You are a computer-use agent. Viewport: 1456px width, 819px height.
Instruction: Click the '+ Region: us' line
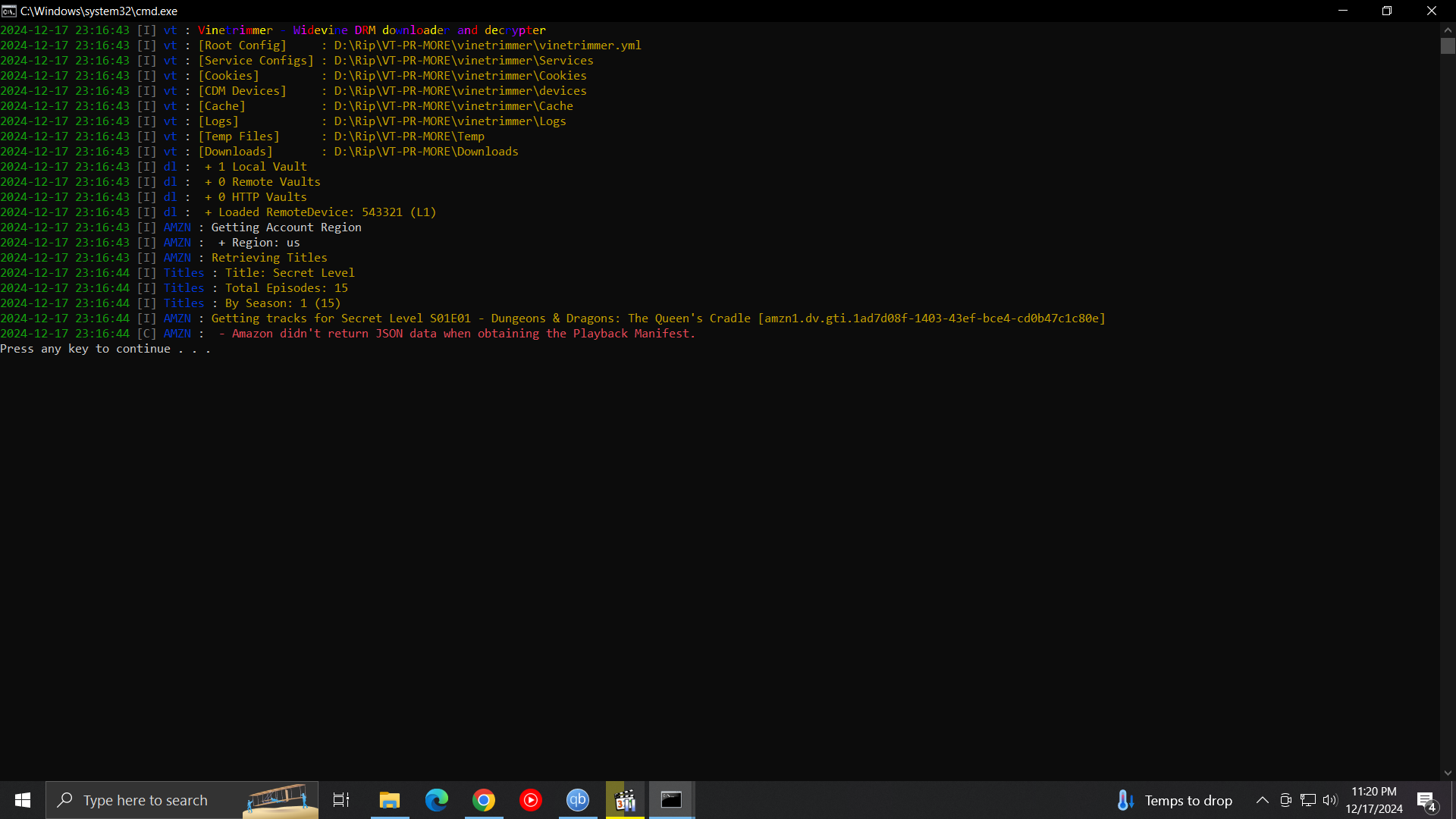(259, 243)
